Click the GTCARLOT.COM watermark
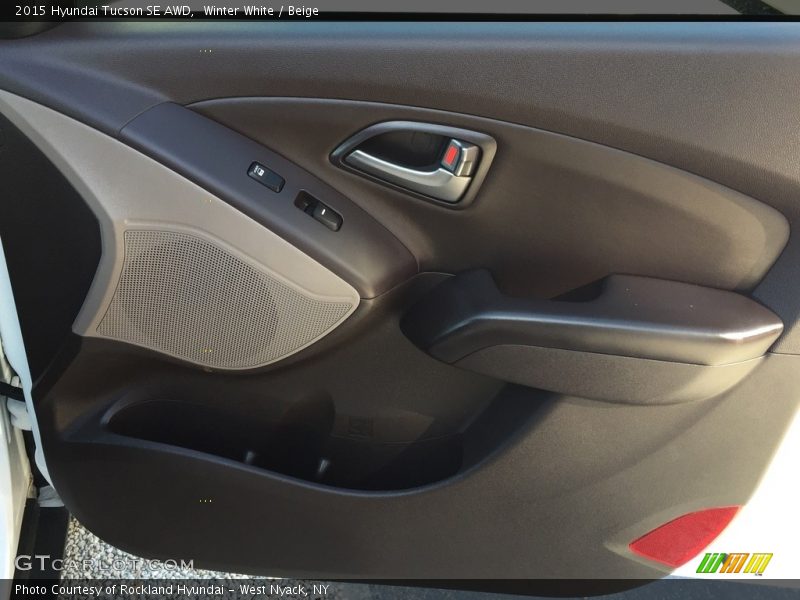800x600 pixels. (104, 564)
